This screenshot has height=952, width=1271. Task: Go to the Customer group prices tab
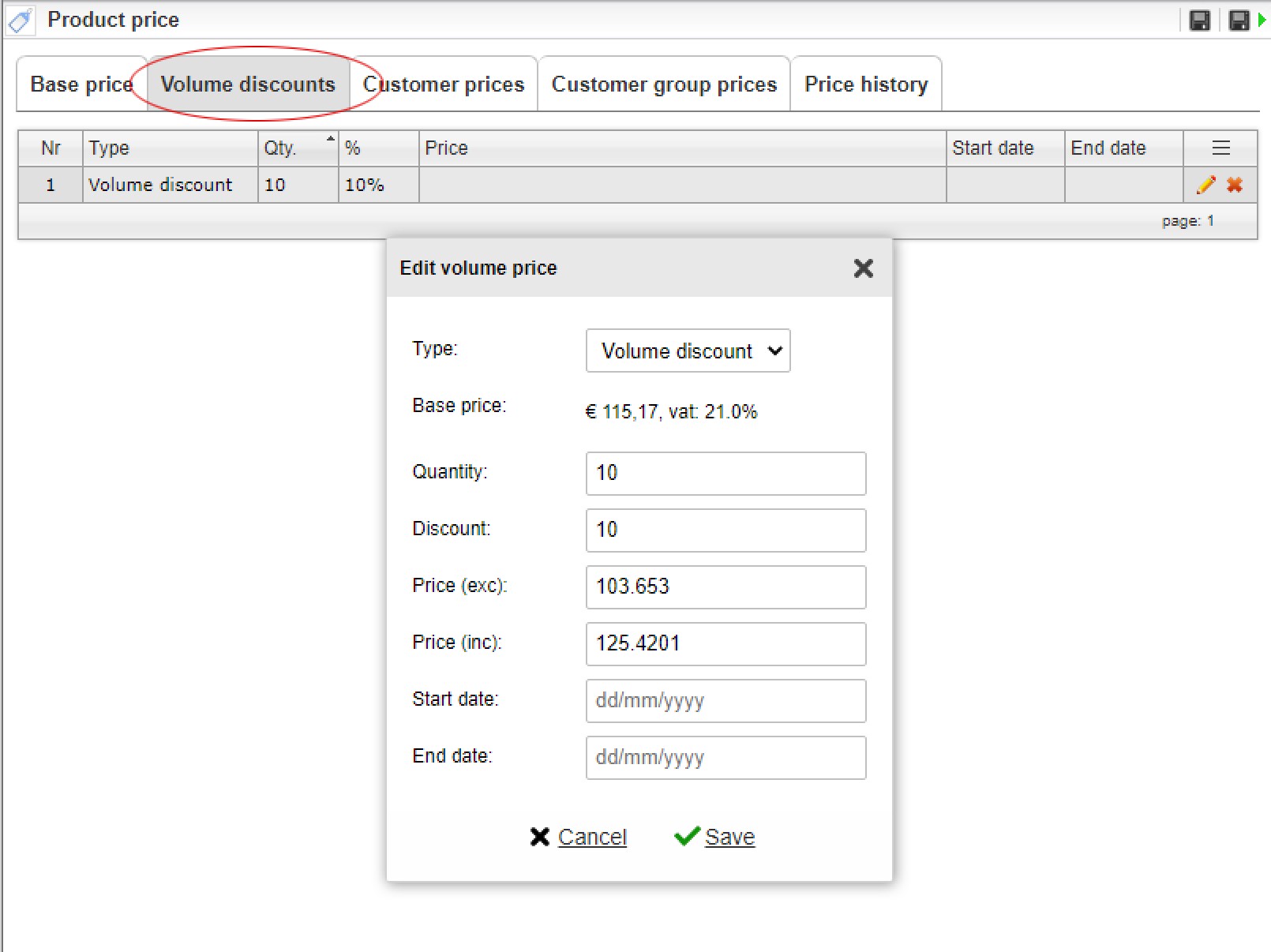click(x=664, y=84)
